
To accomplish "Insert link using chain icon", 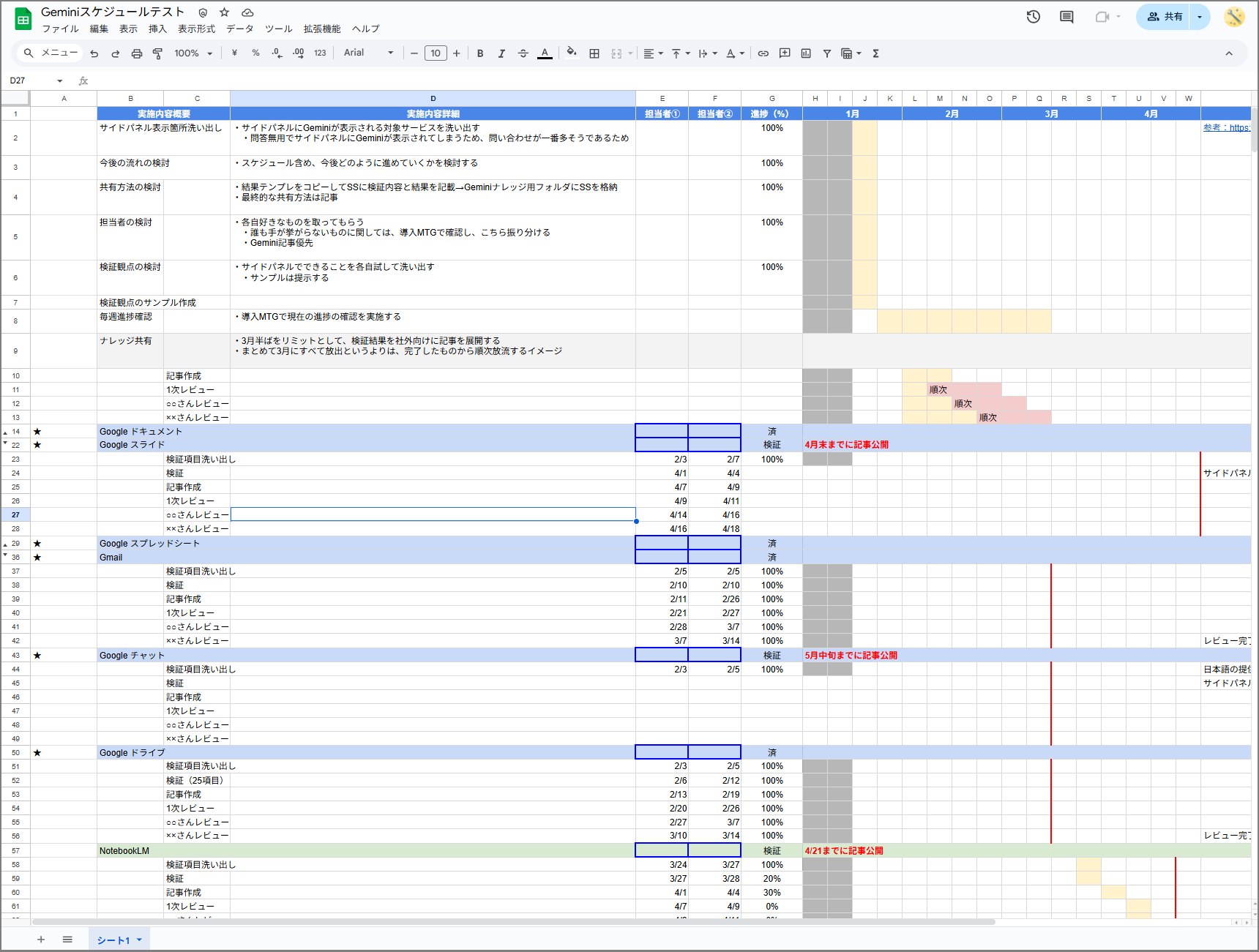I will [x=763, y=53].
